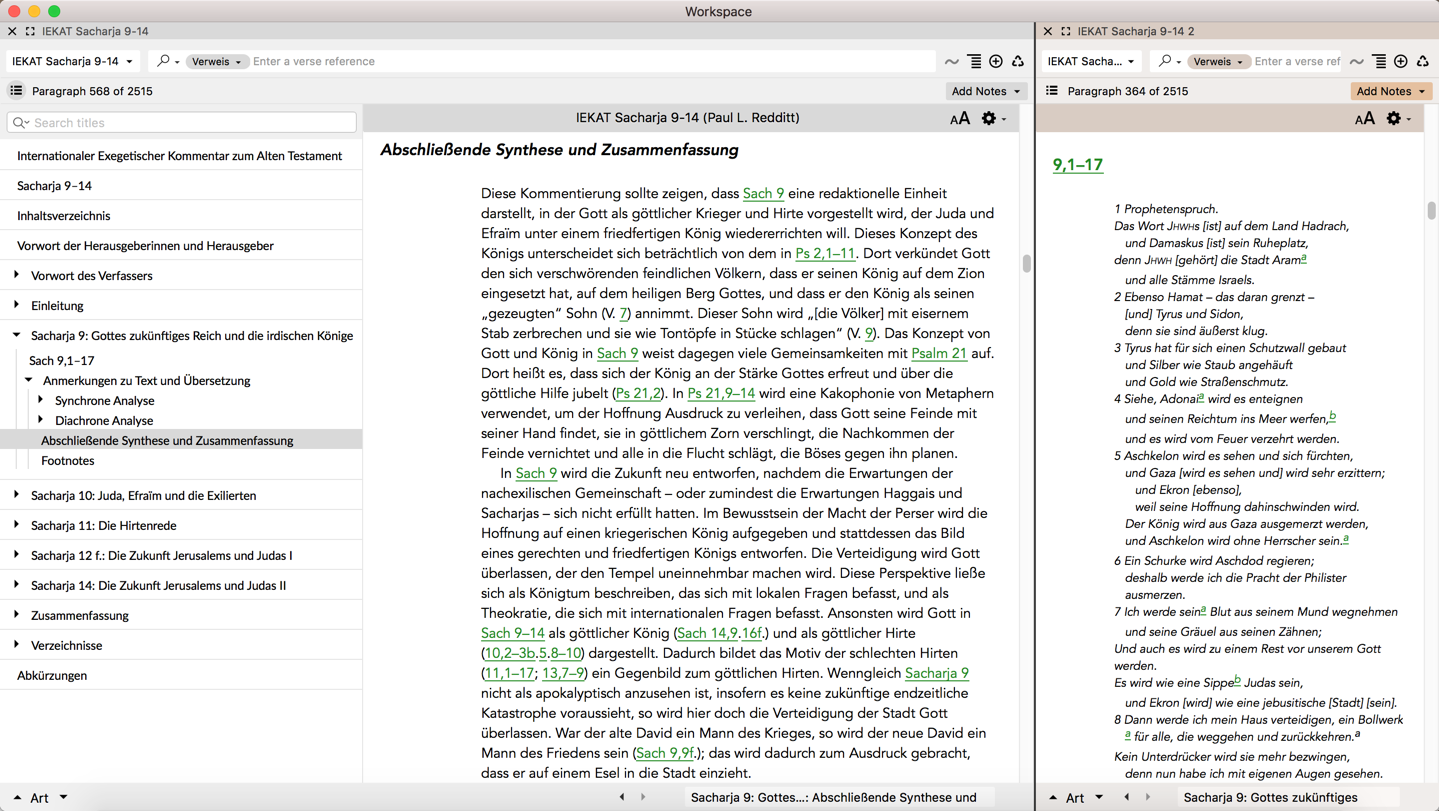Open the left pane module selector dropdown

click(72, 61)
